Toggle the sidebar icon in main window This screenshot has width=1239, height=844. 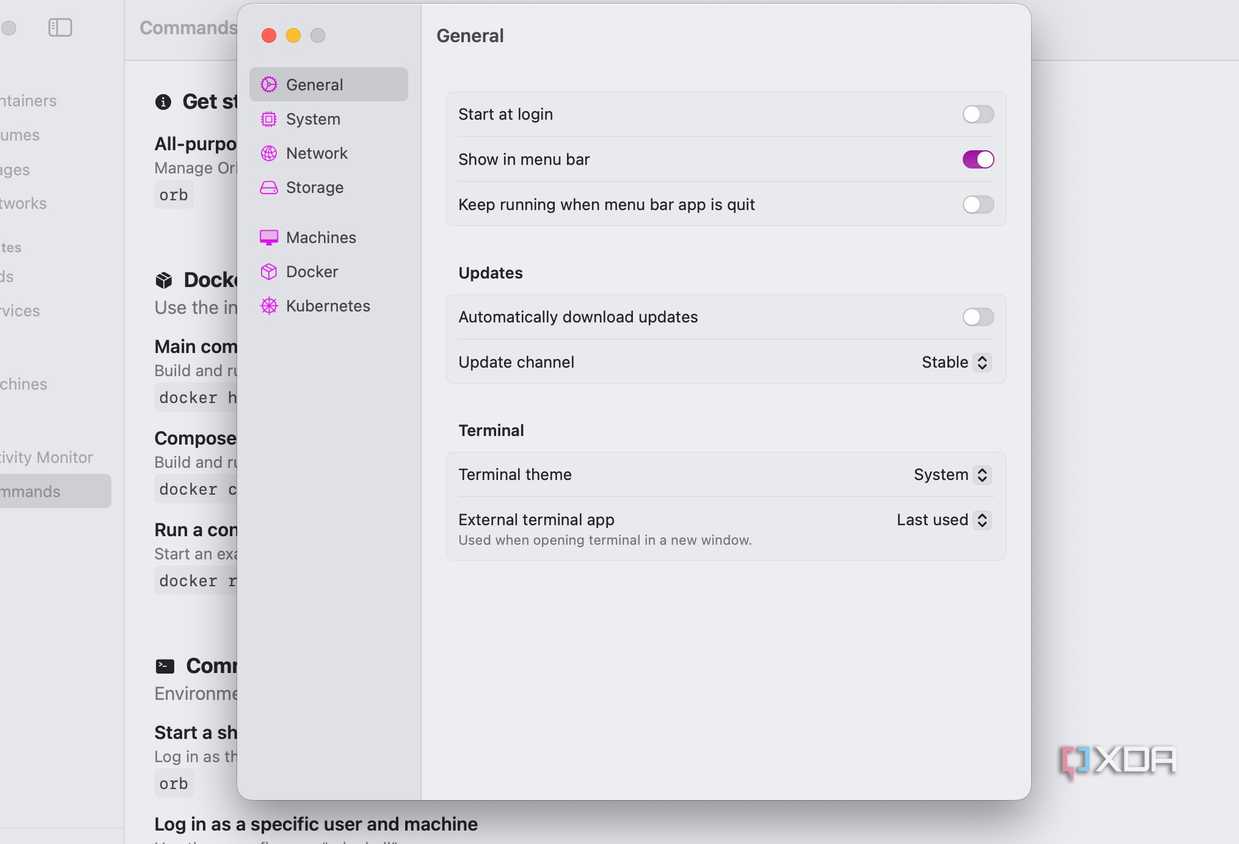(60, 28)
